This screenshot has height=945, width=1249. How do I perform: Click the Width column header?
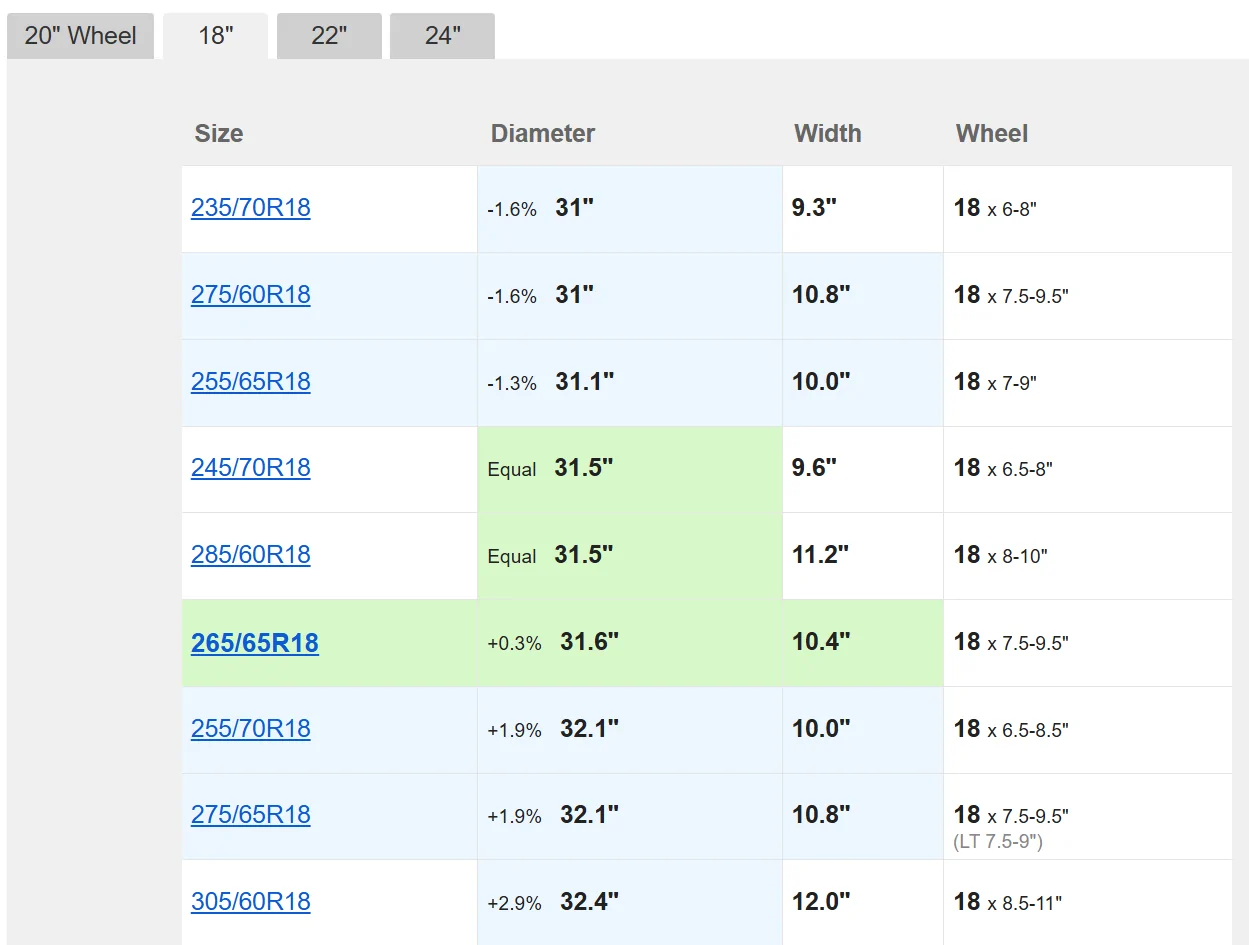827,134
